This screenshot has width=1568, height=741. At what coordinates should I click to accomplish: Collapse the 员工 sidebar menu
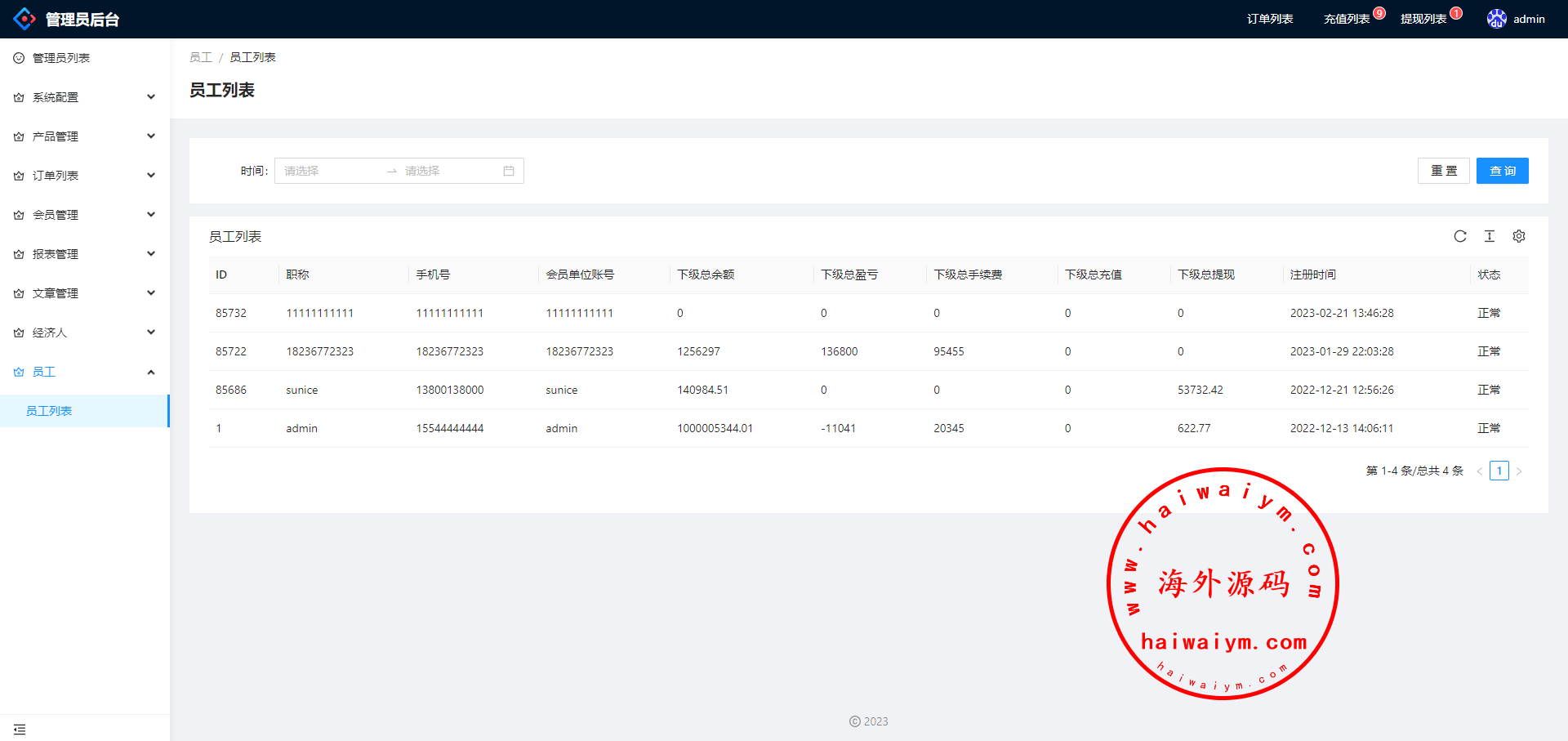84,372
